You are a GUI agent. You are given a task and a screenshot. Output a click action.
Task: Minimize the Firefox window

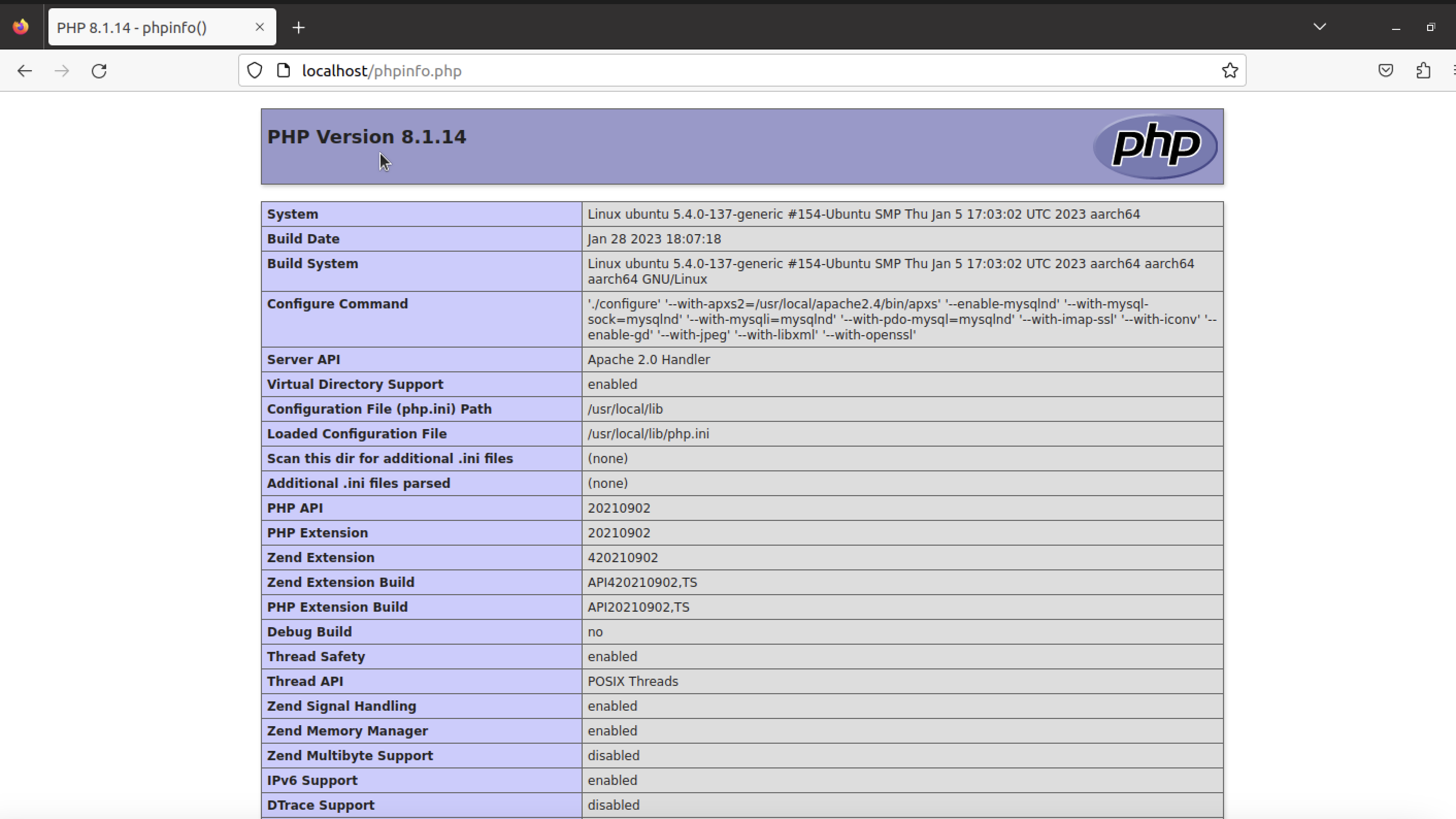click(x=1396, y=27)
